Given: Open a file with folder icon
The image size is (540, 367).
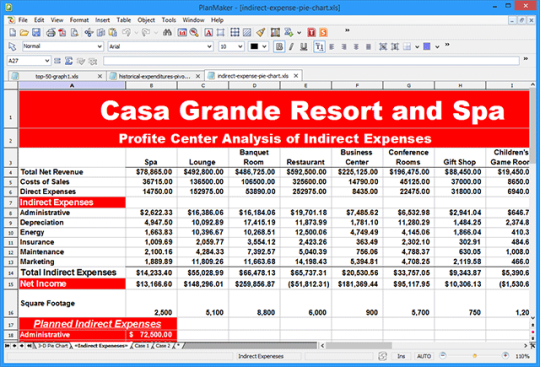Looking at the screenshot, I should [x=24, y=33].
